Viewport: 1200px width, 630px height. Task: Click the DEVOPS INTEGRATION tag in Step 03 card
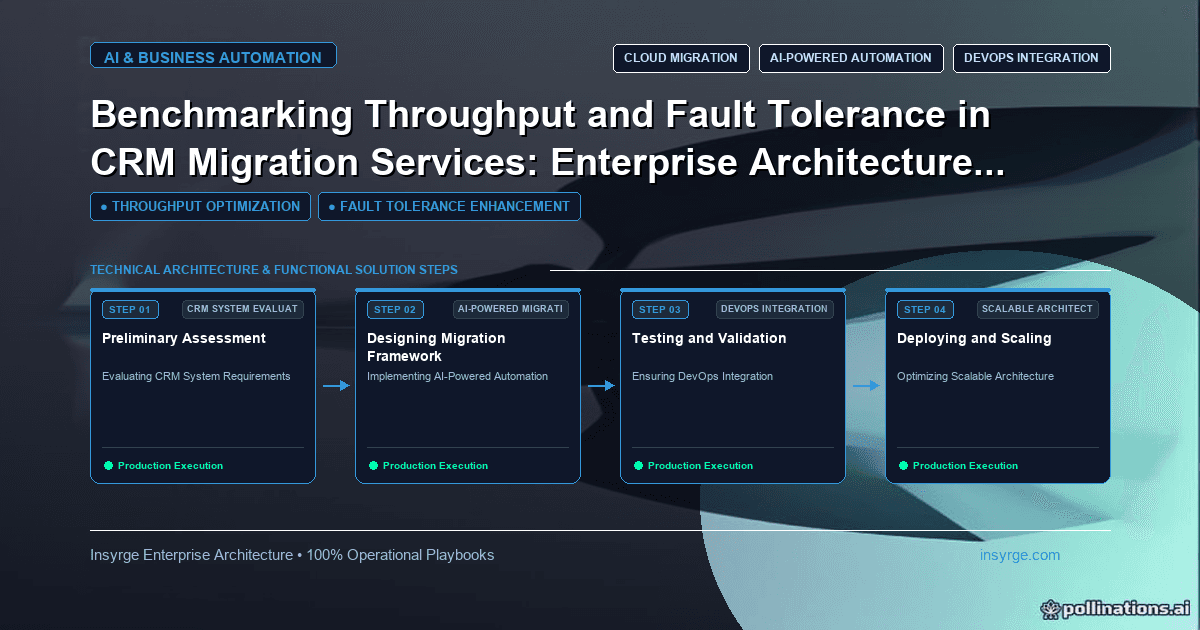point(775,309)
